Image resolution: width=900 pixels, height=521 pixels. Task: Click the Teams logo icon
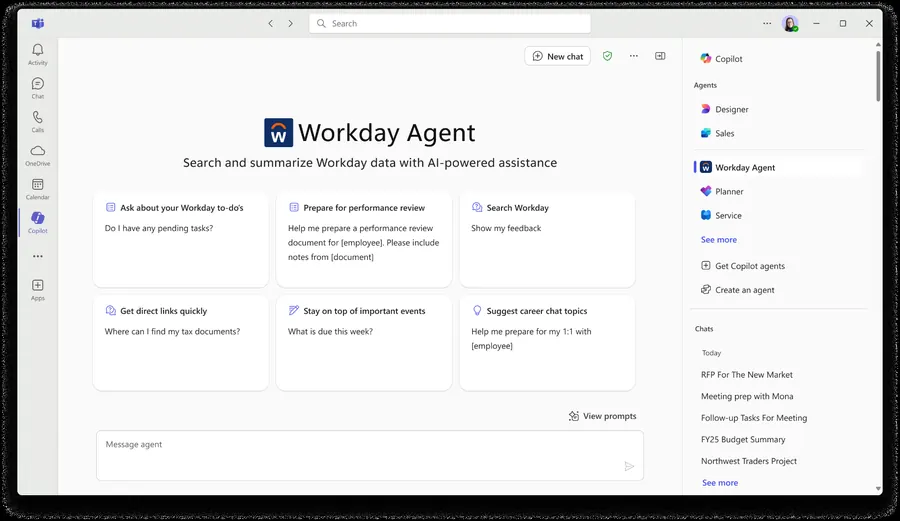tap(38, 24)
